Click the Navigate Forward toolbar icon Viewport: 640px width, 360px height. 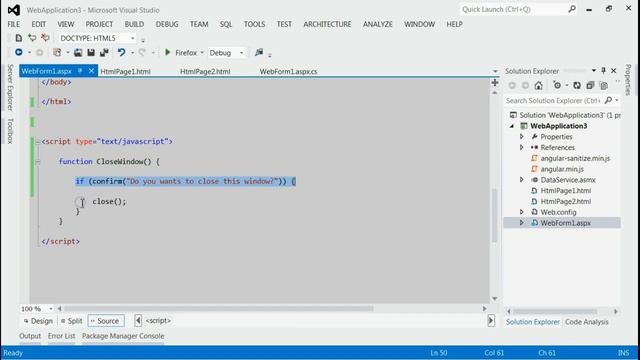click(x=39, y=53)
